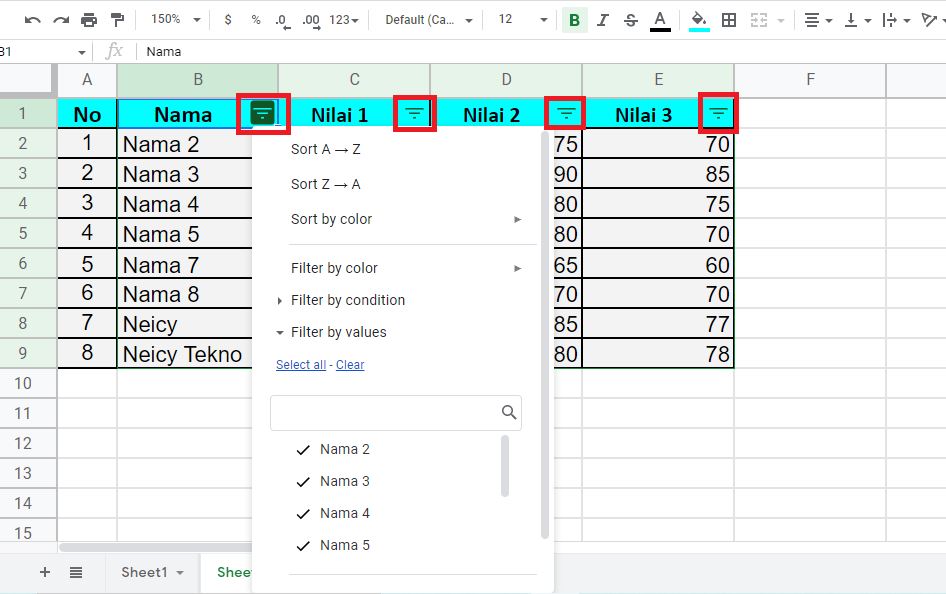Click the Nilai 3 value 78
Image resolution: width=946 pixels, height=594 pixels.
658,354
